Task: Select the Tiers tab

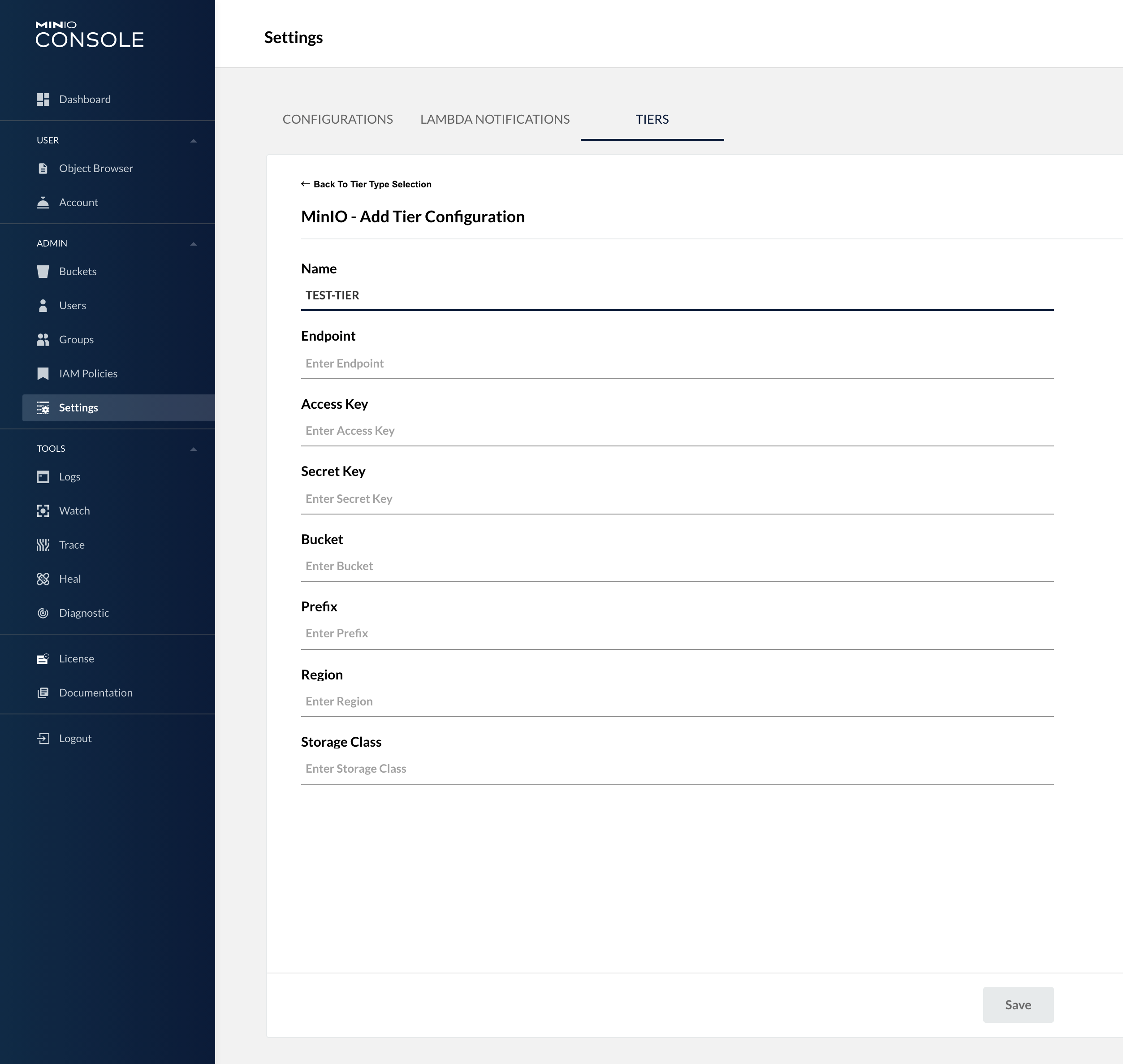Action: pyautogui.click(x=652, y=119)
